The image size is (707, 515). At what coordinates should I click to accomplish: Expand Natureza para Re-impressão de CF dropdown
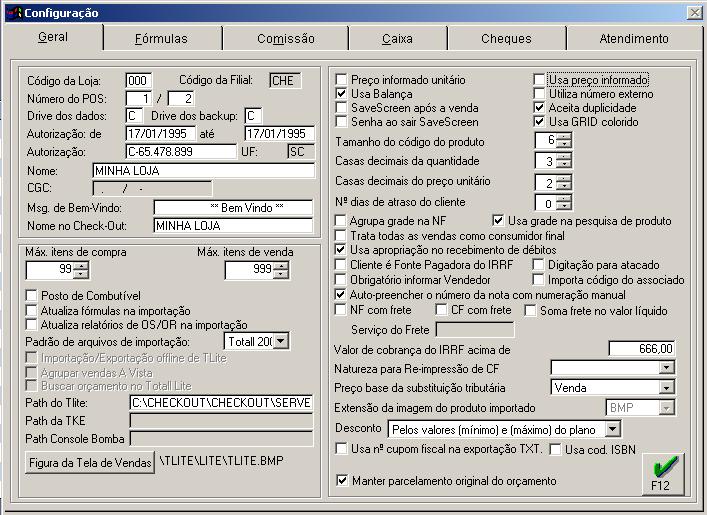666,368
